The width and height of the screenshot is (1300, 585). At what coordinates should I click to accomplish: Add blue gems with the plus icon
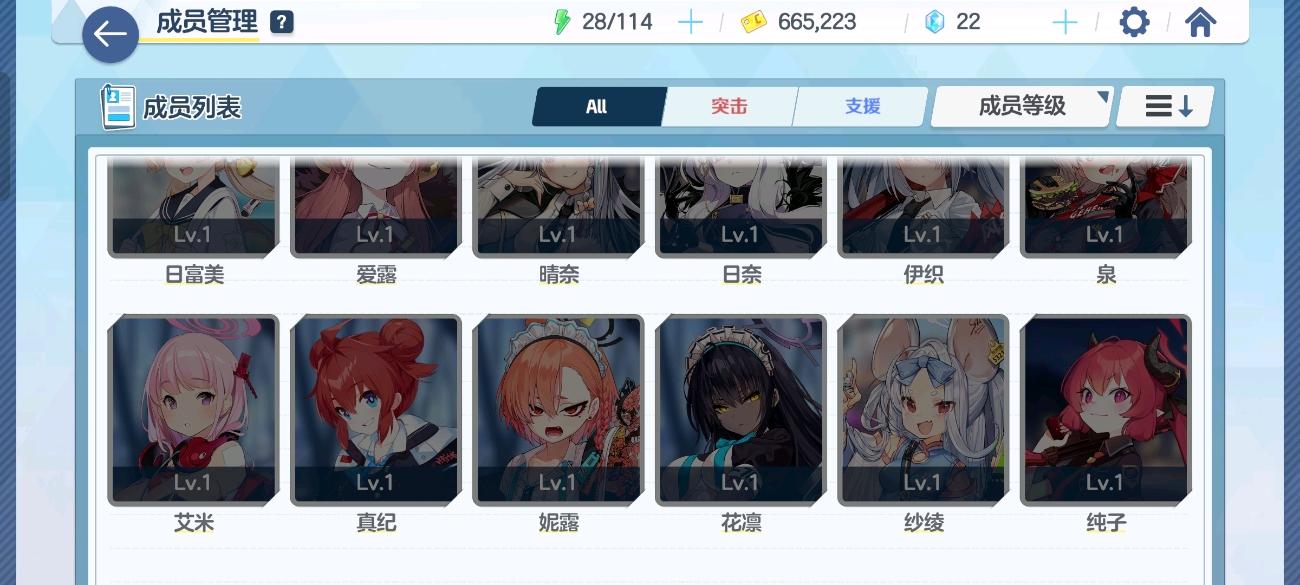[x=1065, y=22]
